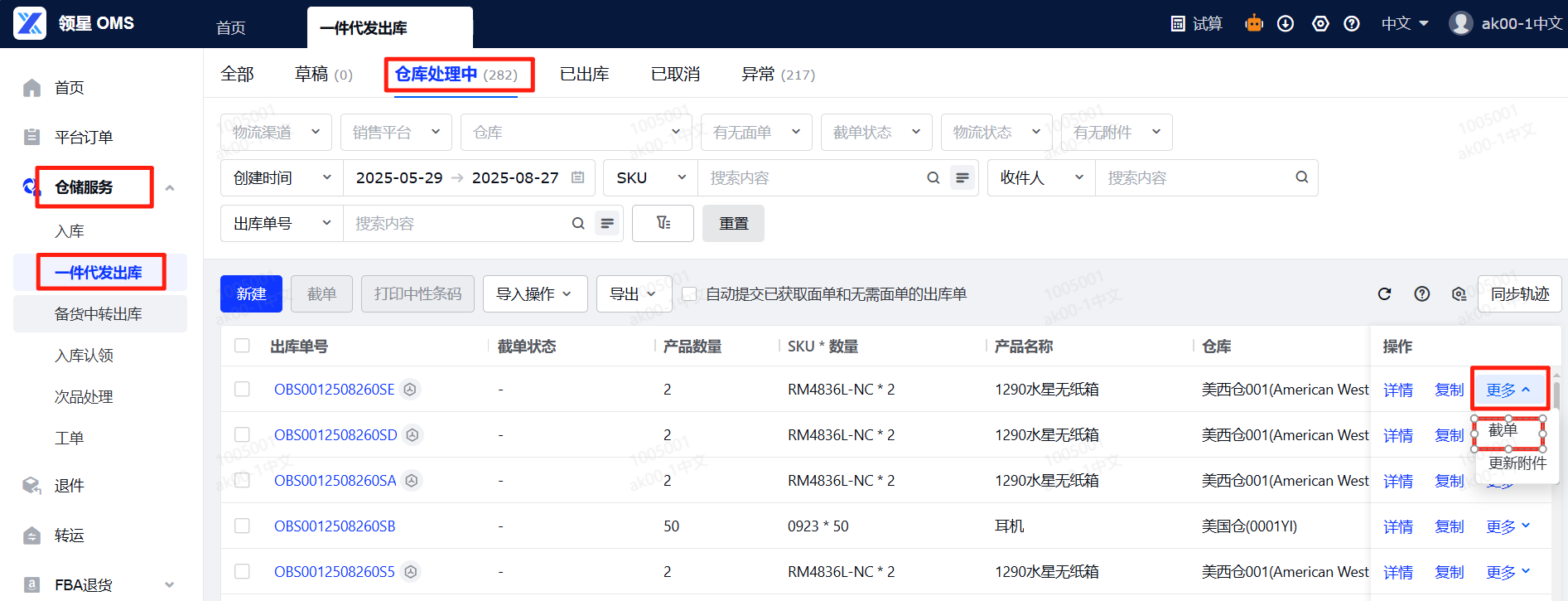This screenshot has height=601, width=1568.
Task: Open the download center icon in header
Action: [1286, 23]
